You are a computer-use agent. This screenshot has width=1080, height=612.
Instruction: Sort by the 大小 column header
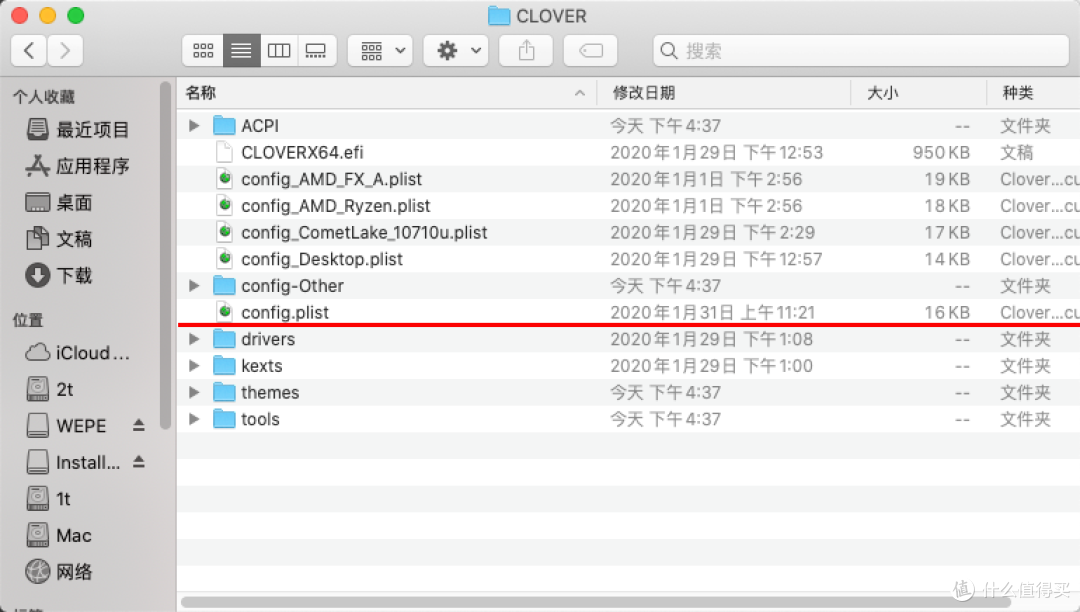tap(918, 93)
